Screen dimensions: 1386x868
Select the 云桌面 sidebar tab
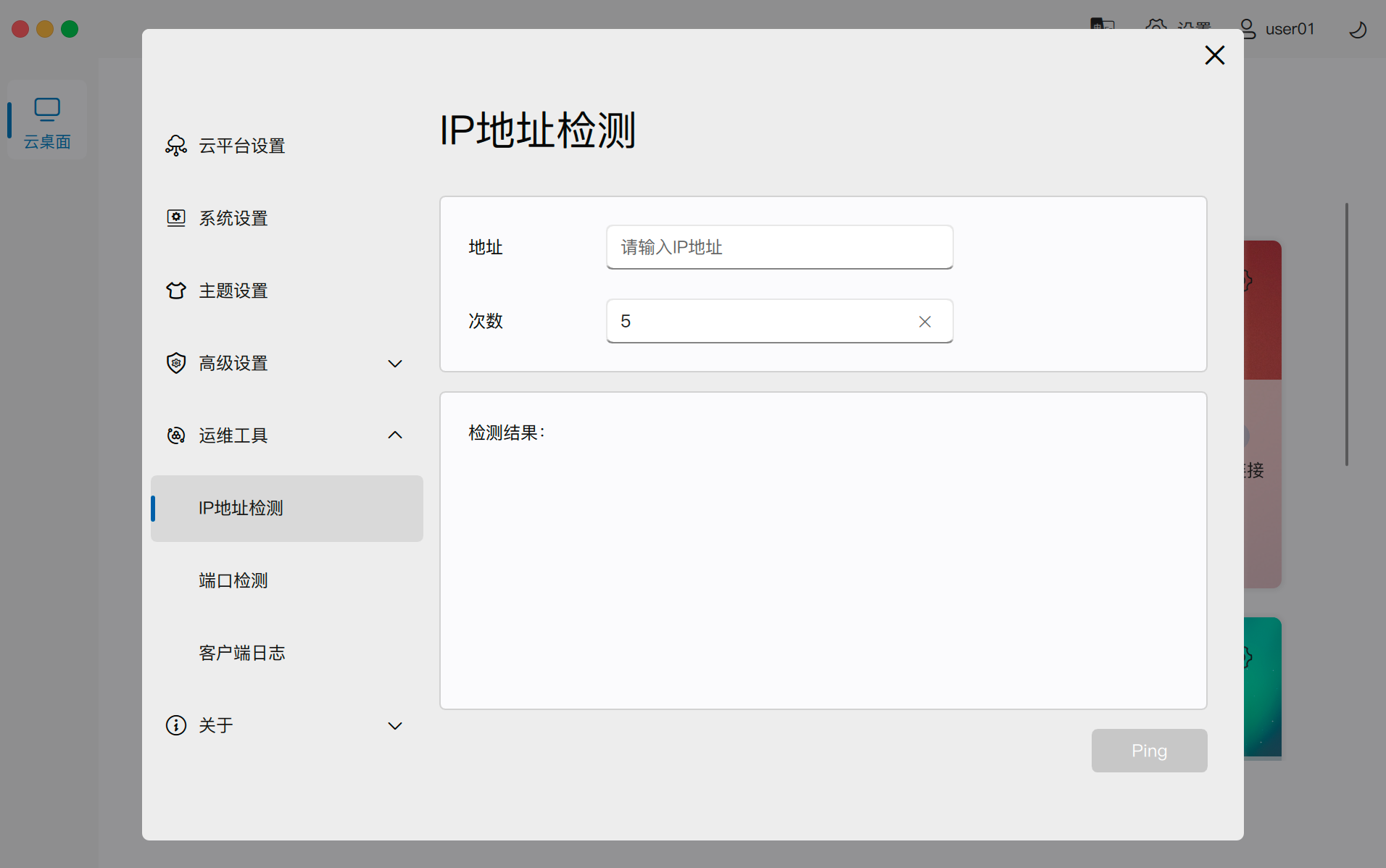[47, 121]
